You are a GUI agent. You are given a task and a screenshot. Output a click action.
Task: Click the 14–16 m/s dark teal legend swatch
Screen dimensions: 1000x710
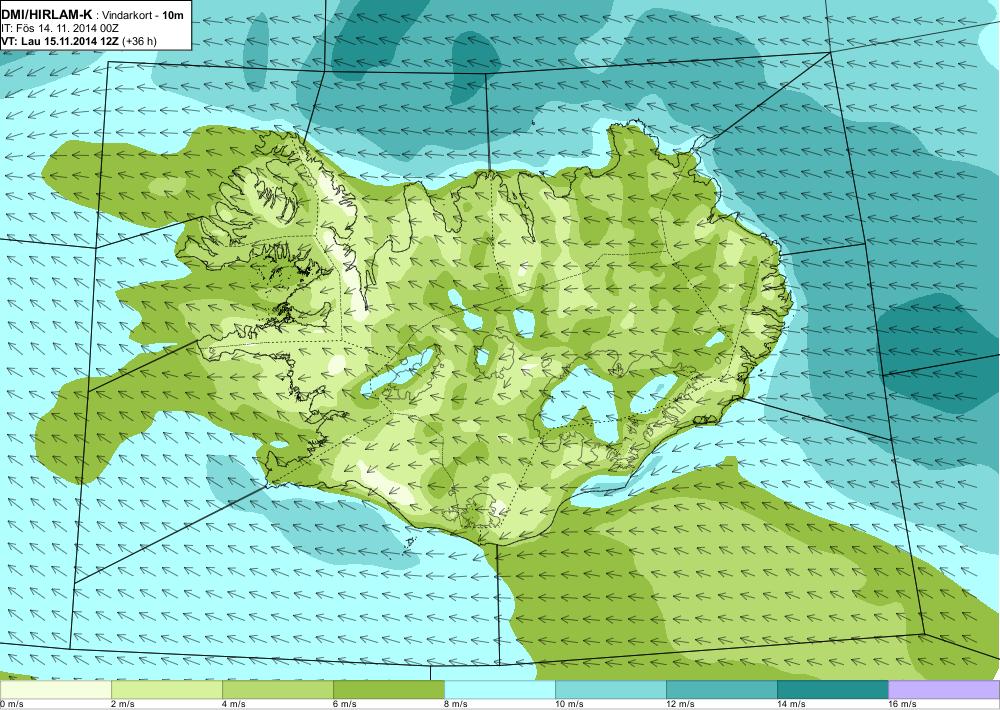[832, 690]
